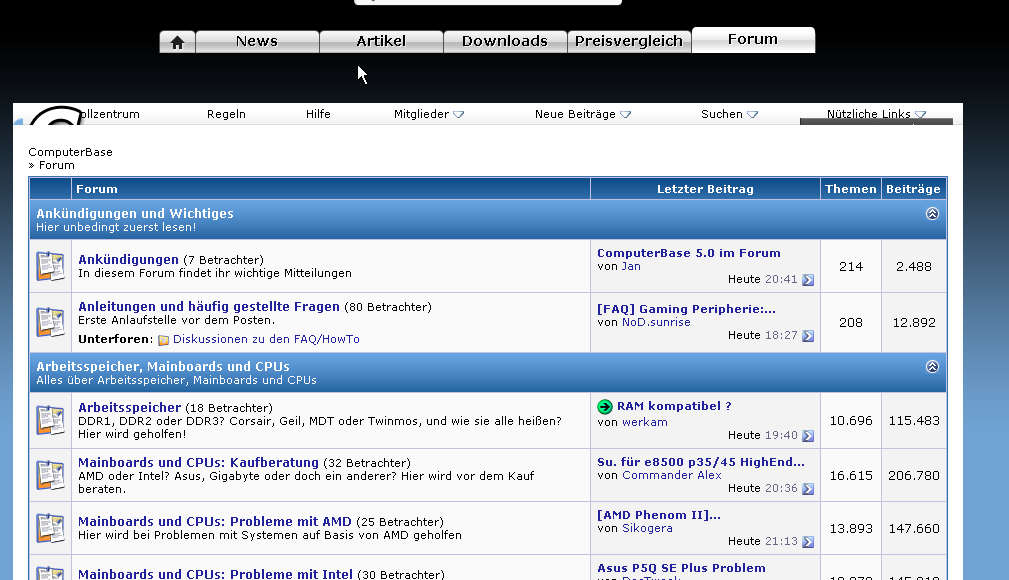Jump to last post in Ankündigungen
This screenshot has width=1009, height=580.
pos(808,280)
